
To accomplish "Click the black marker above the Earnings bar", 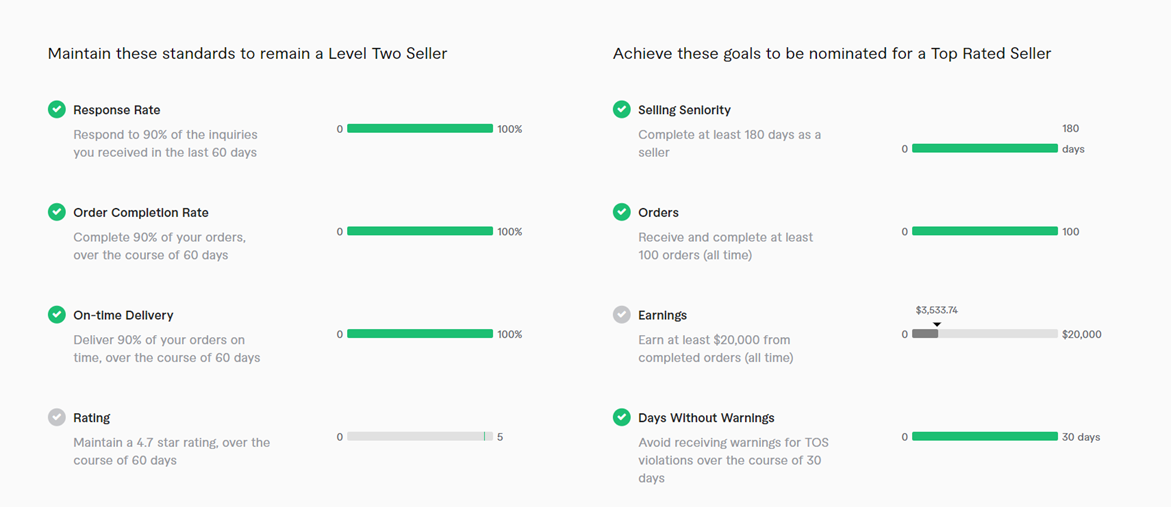I will [937, 324].
